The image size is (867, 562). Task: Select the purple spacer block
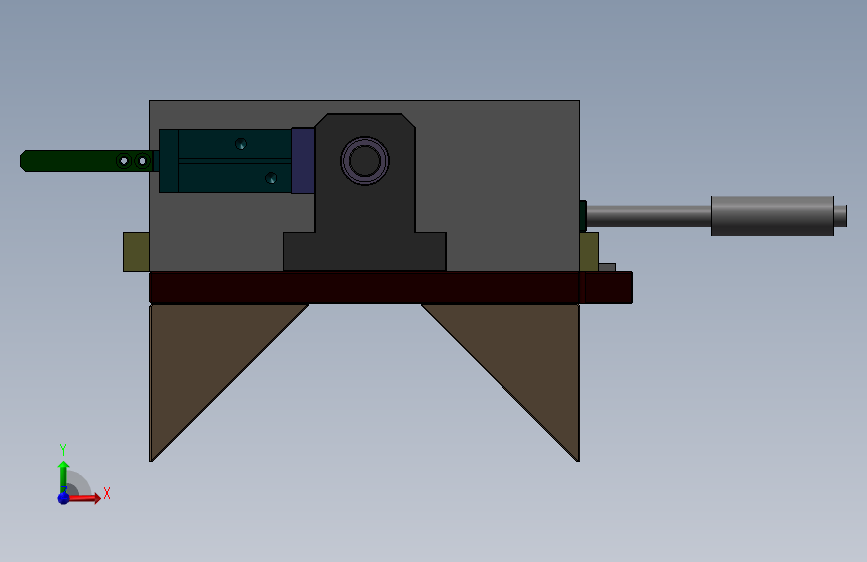tap(303, 161)
